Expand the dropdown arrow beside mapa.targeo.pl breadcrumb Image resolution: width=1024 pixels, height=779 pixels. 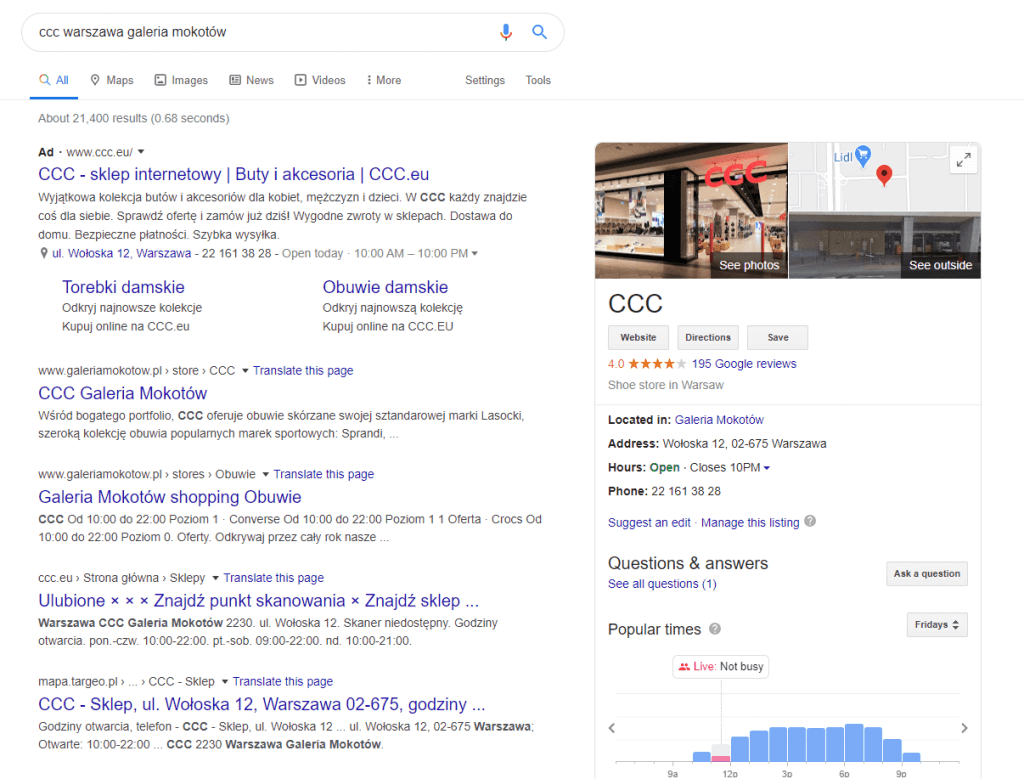click(224, 682)
